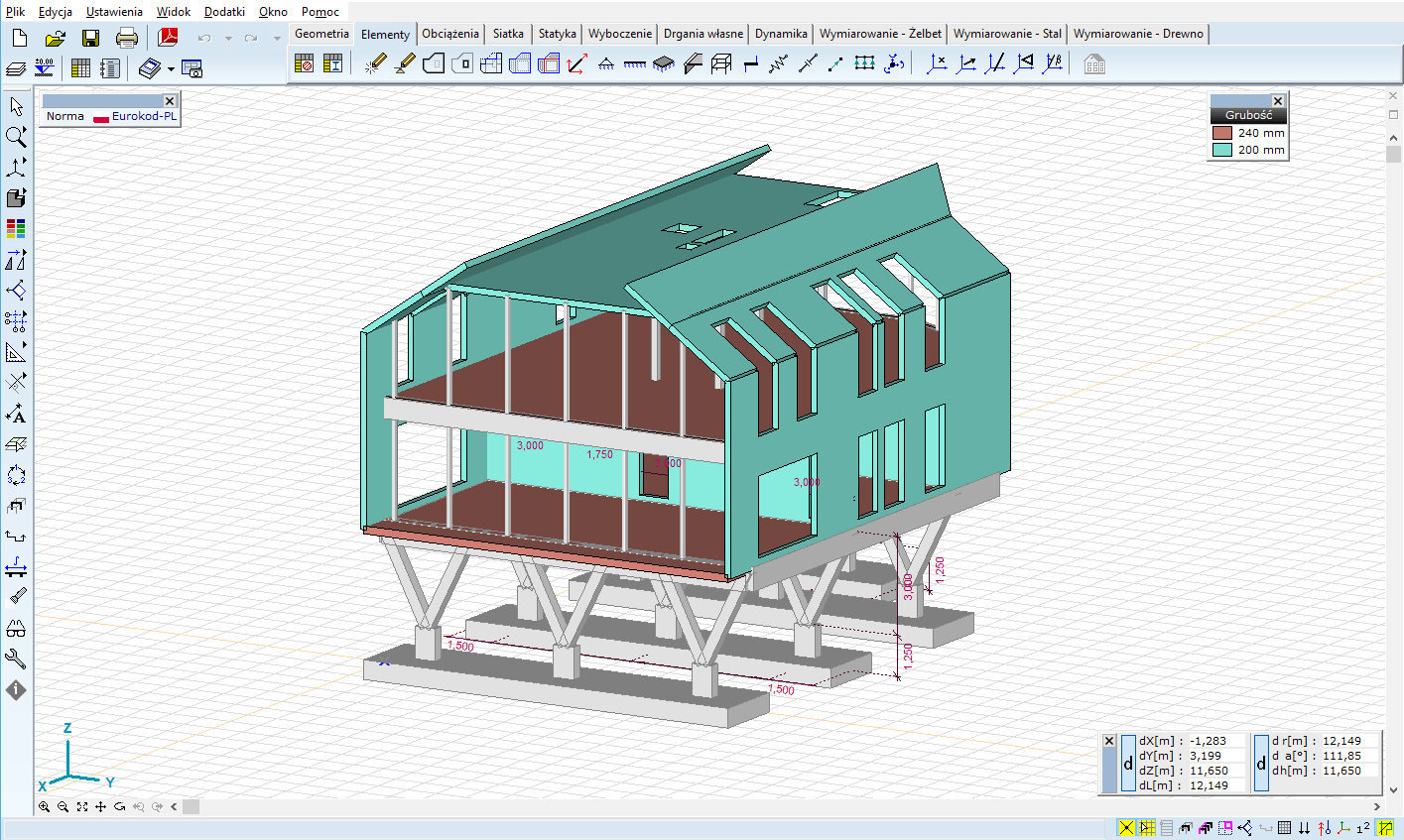Expand the redo history dropdown arrow

pyautogui.click(x=277, y=39)
